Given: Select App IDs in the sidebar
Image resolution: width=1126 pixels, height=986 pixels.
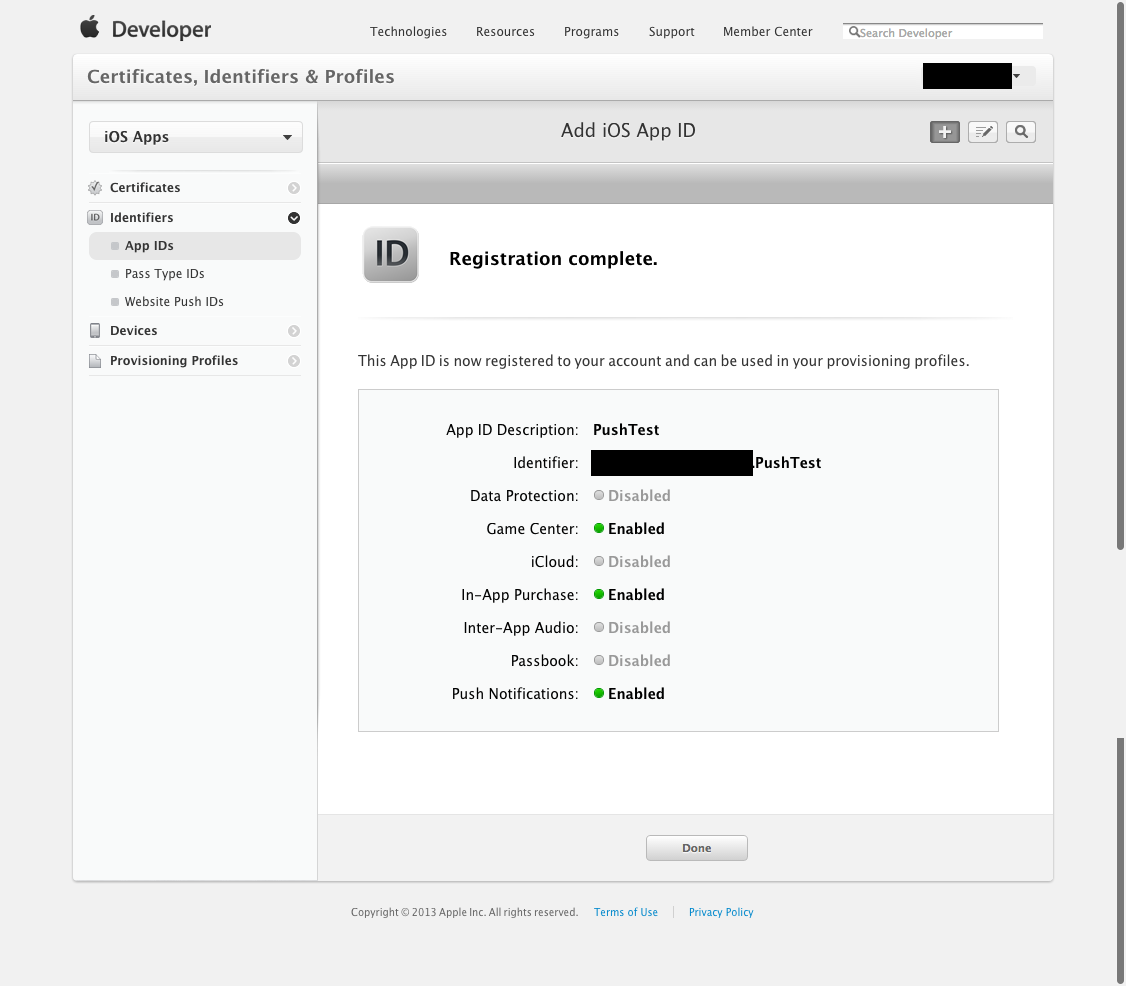Looking at the screenshot, I should click(x=195, y=246).
